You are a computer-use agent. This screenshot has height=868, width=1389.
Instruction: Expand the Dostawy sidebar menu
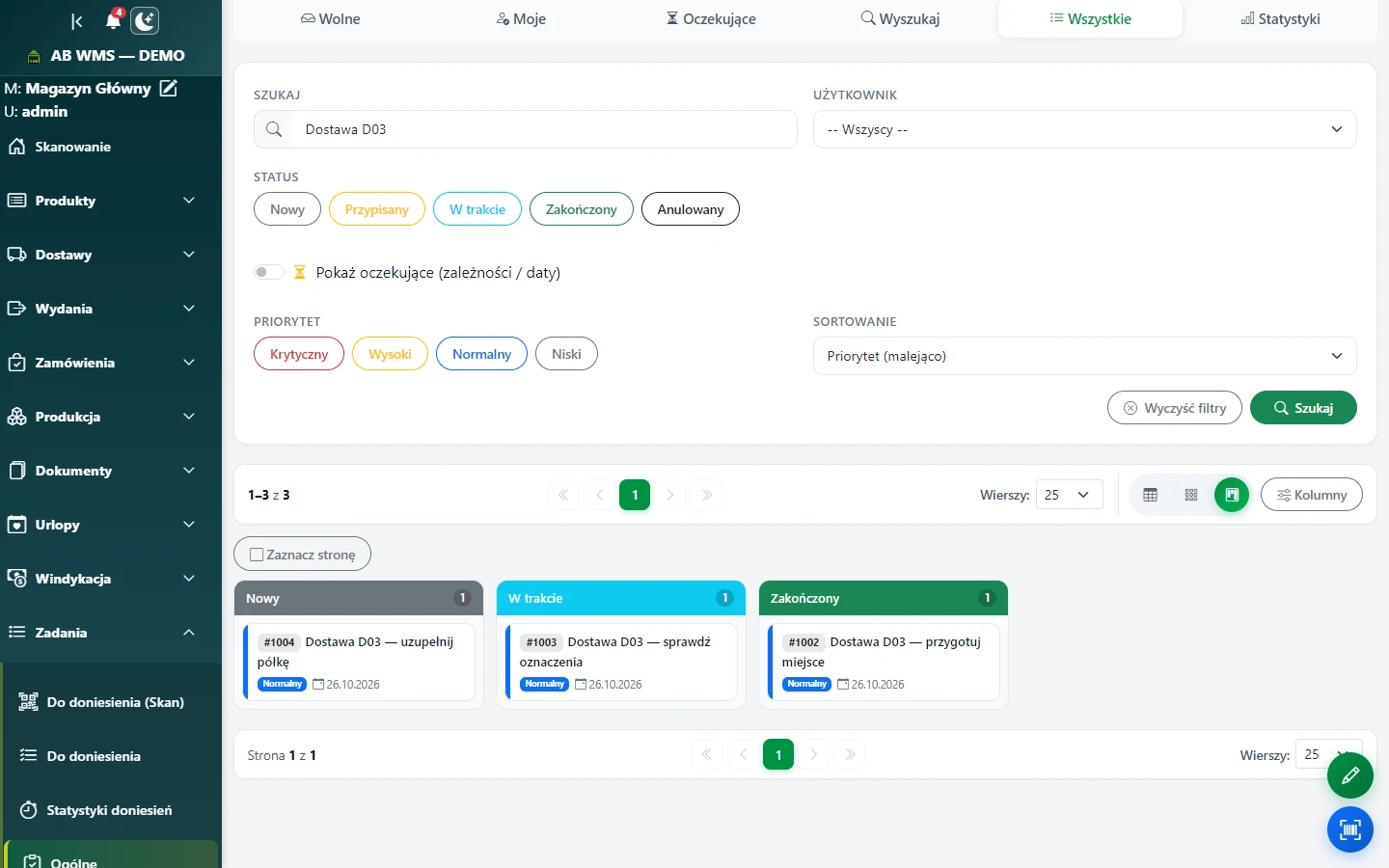(111, 255)
